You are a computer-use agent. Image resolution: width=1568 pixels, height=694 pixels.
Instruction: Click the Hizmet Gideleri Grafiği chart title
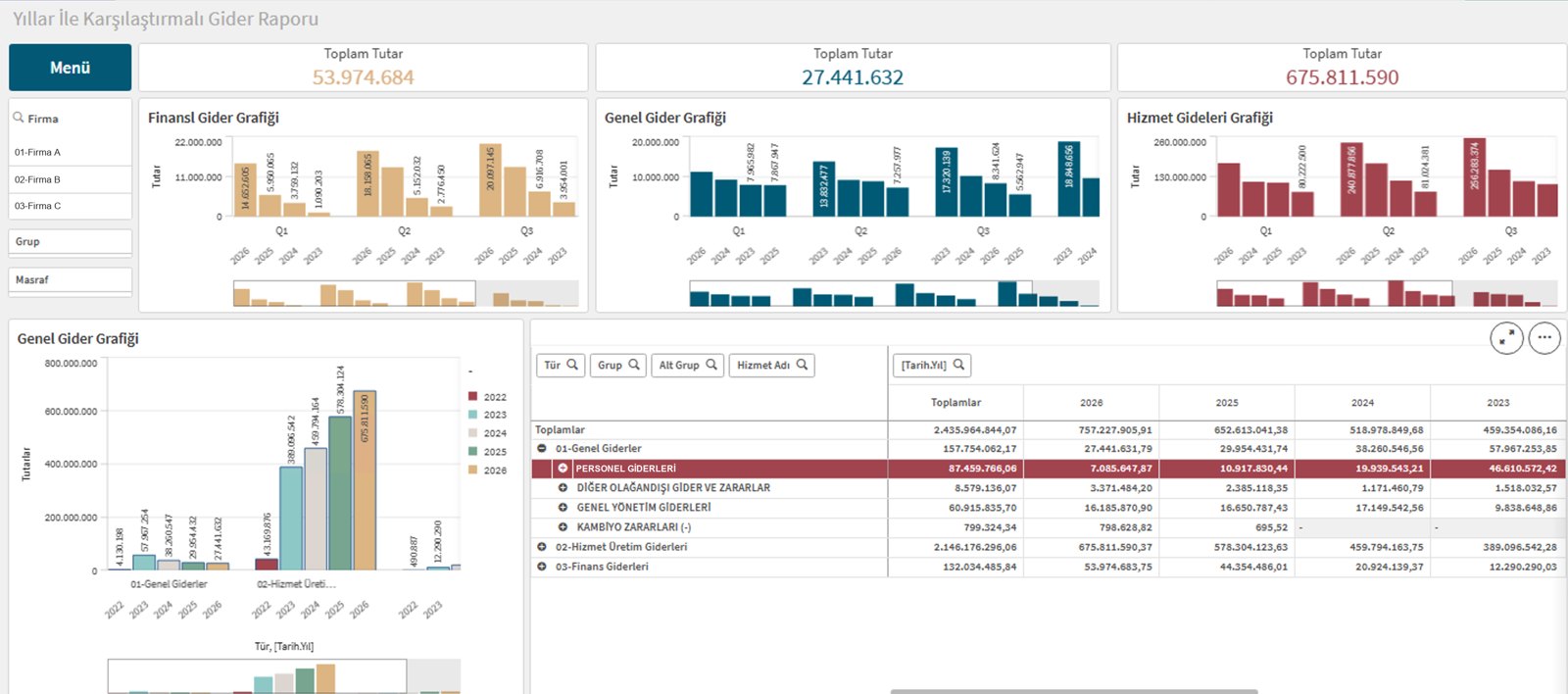coord(1200,118)
